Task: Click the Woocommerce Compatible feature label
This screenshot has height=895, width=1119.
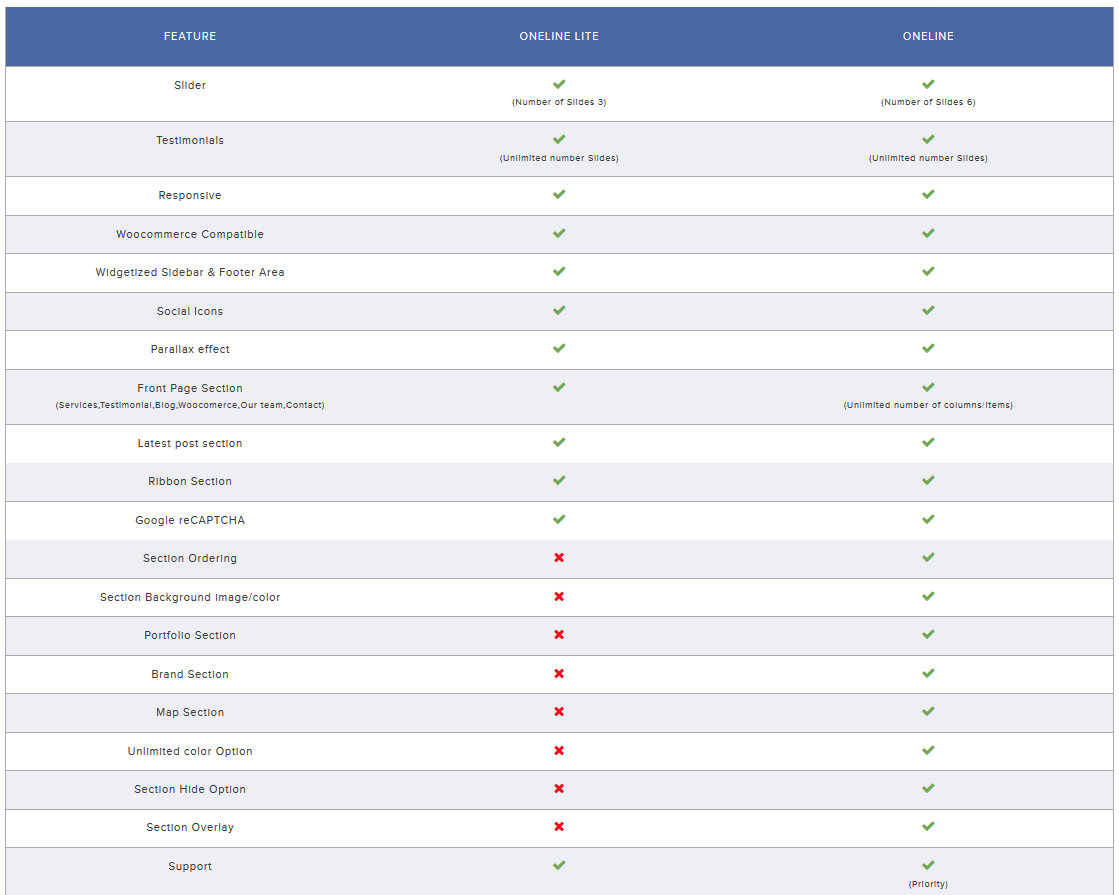Action: [x=190, y=234]
